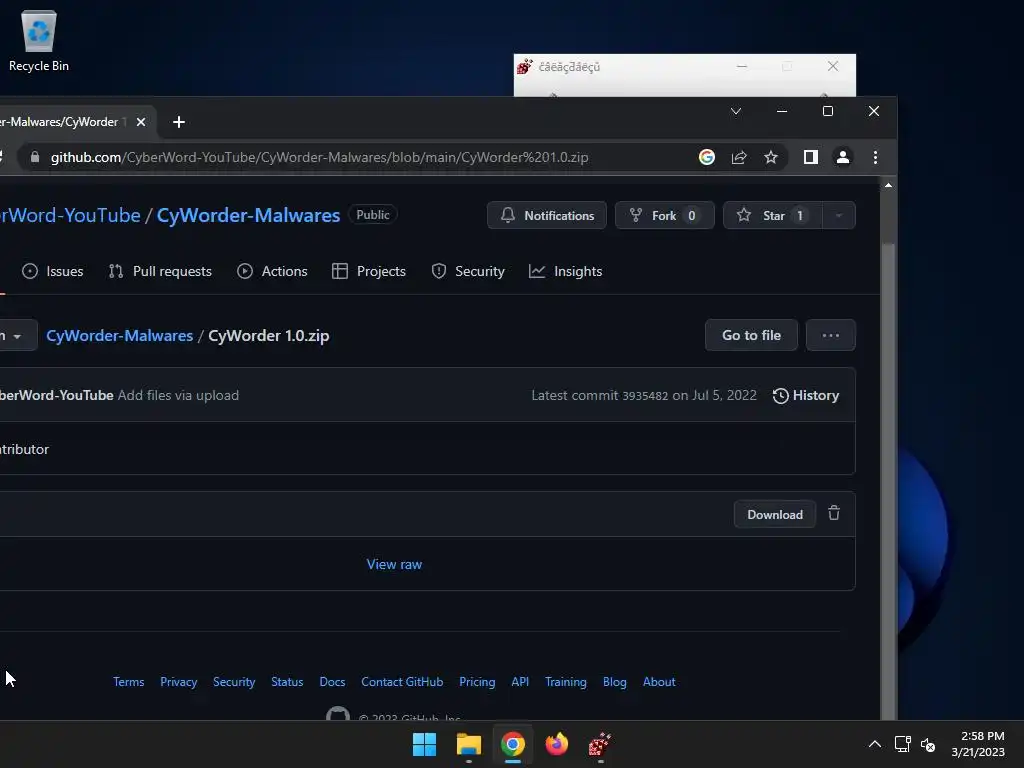Click the tab search chevron in Chrome
The image size is (1024, 768).
point(736,111)
